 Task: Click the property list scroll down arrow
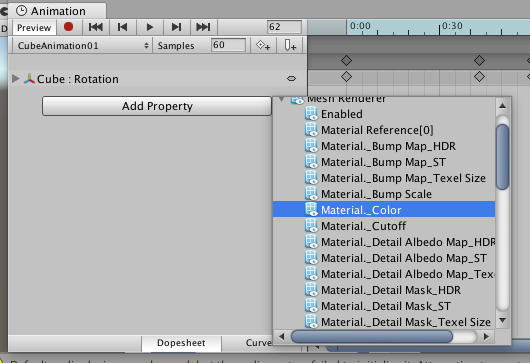pos(503,320)
